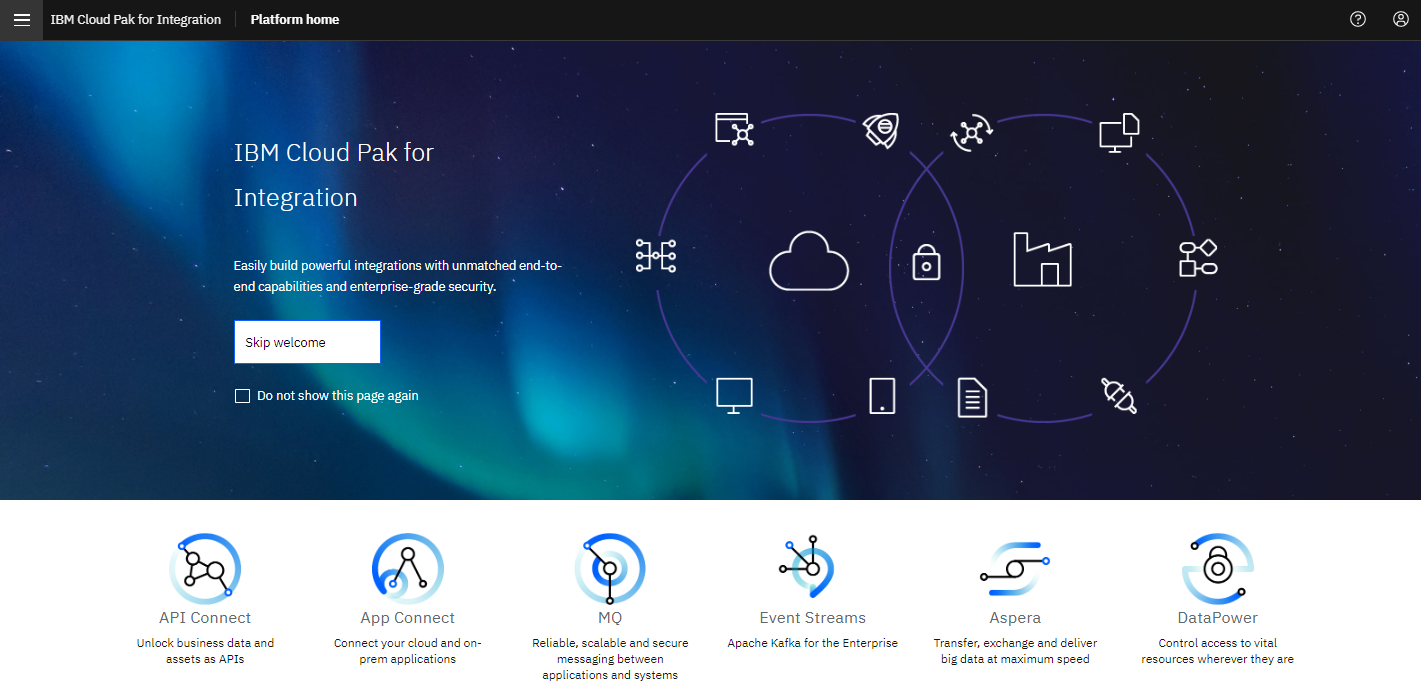The width and height of the screenshot is (1421, 688).
Task: Open the help question mark icon
Action: (x=1358, y=19)
